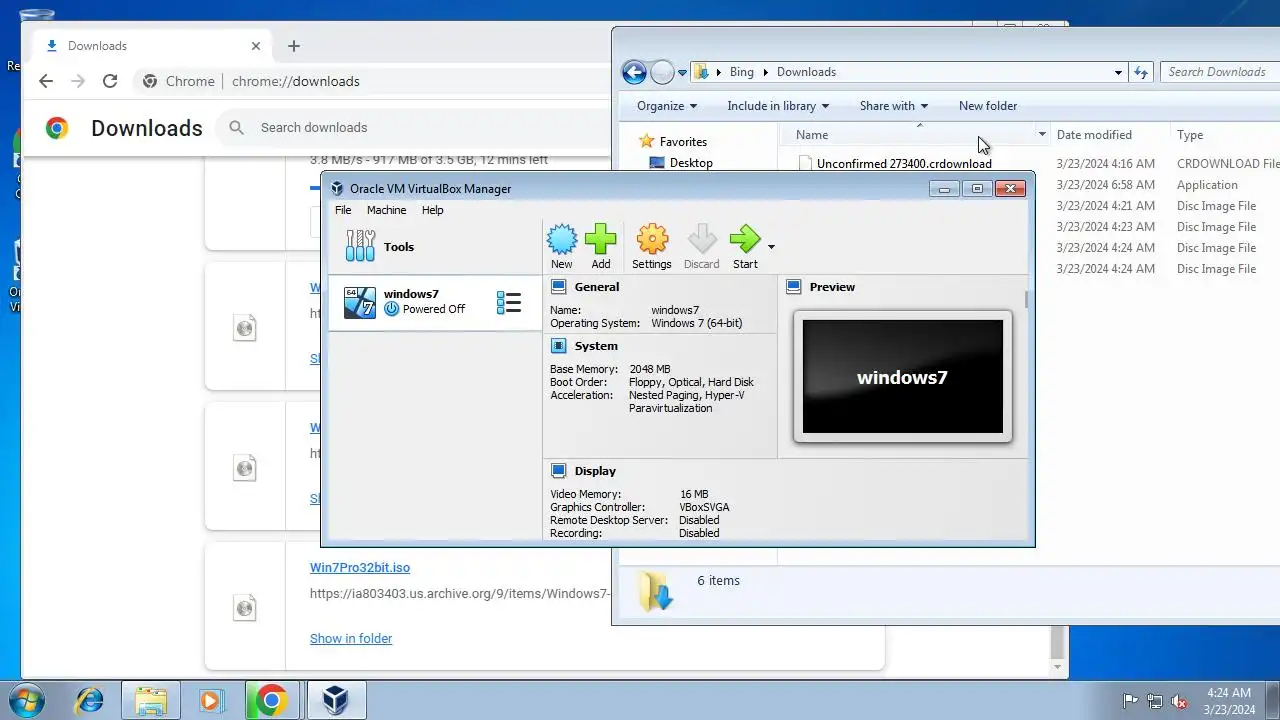Click the 6 items status text
Screen dimensions: 1280x720
click(x=718, y=580)
